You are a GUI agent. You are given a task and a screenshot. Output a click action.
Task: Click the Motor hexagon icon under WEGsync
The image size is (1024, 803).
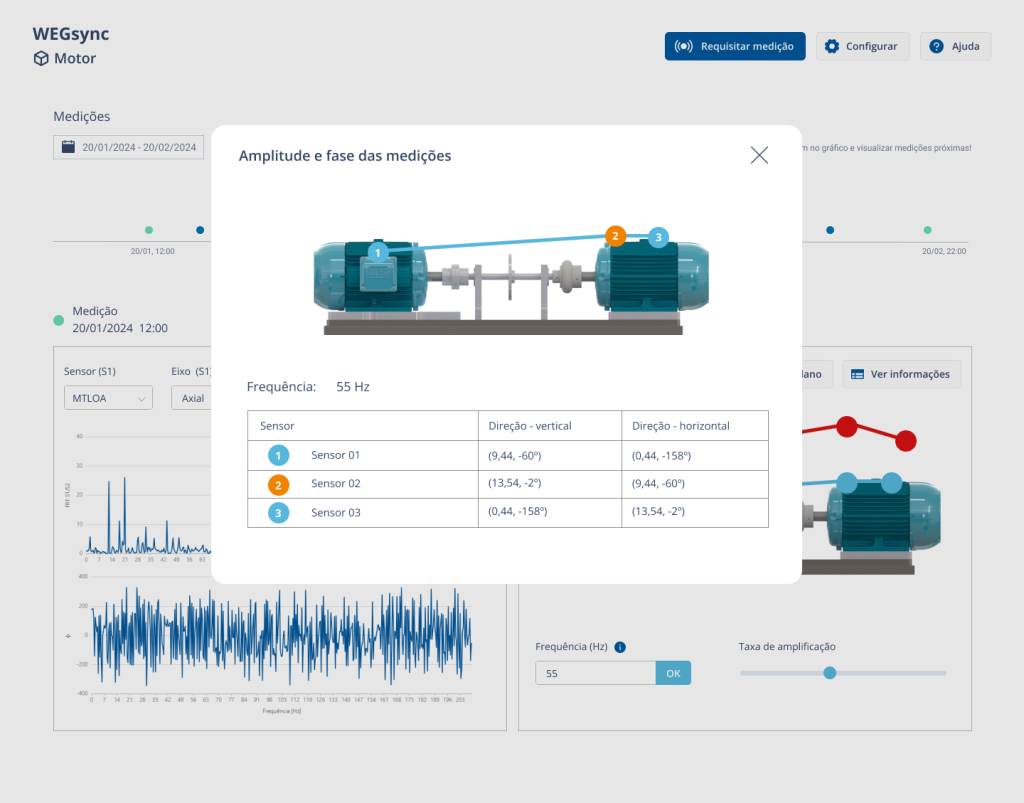pos(39,59)
